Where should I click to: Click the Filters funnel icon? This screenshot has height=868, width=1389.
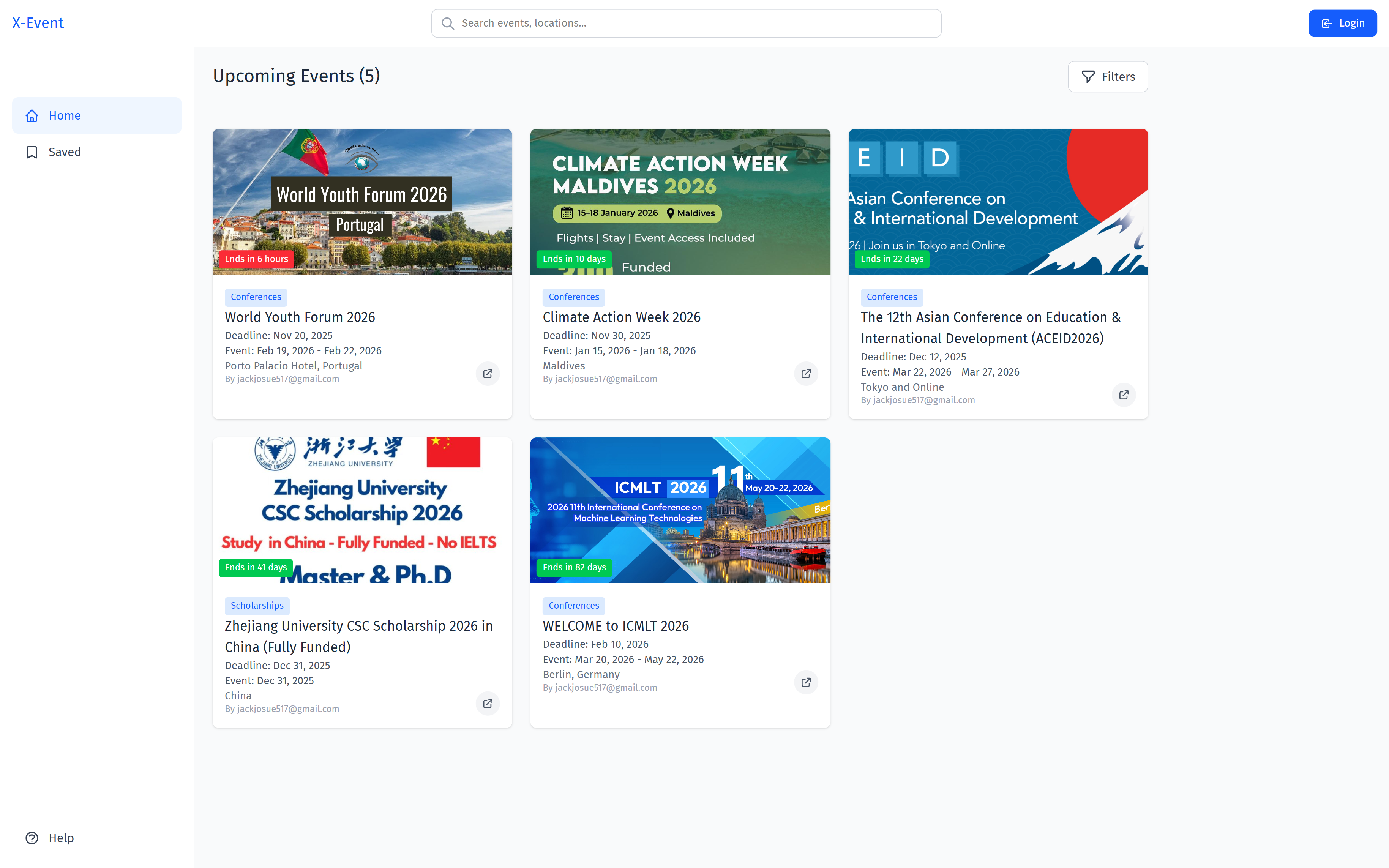1088,76
